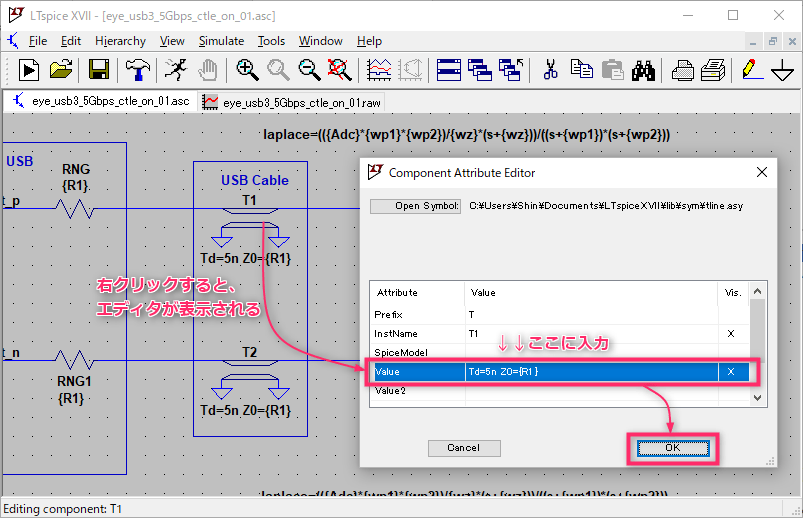Screen dimensions: 803x518
Task: Close the Component Attribute Editor dialog
Action: [x=762, y=172]
